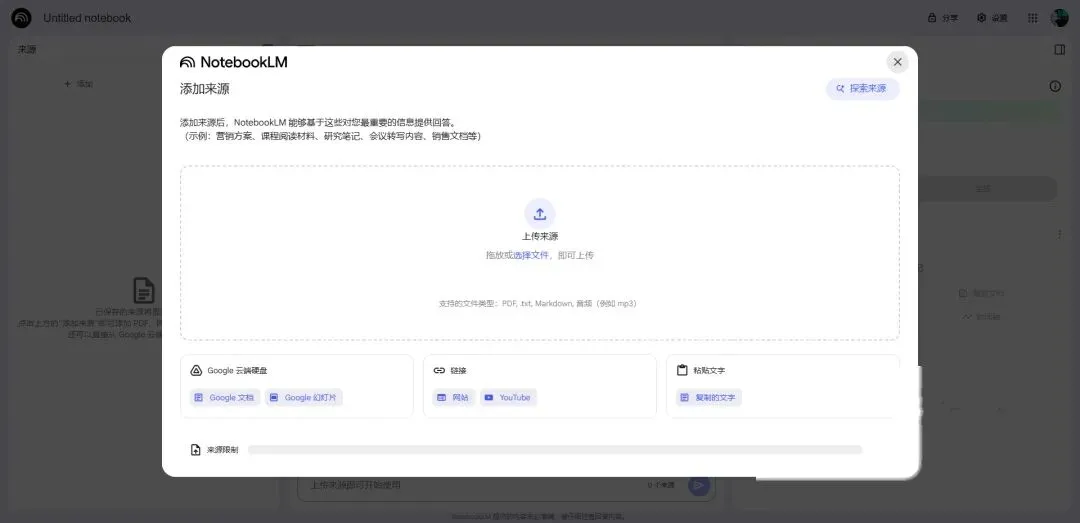
Task: Open the Google apps grid icon
Action: click(x=1032, y=18)
